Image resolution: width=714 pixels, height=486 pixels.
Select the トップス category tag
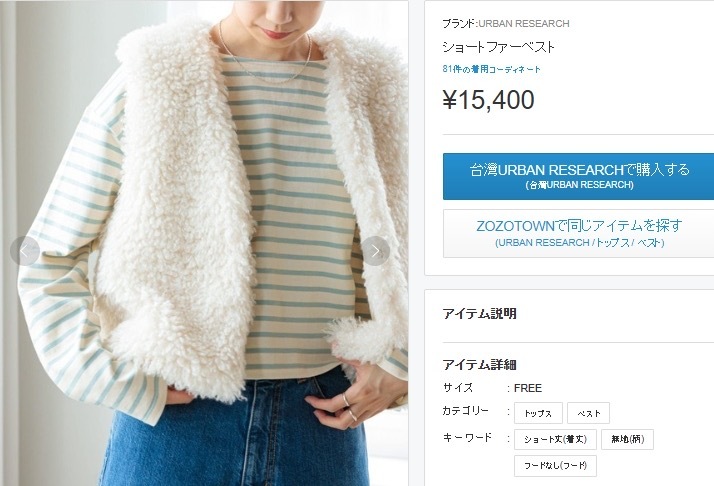pyautogui.click(x=538, y=413)
